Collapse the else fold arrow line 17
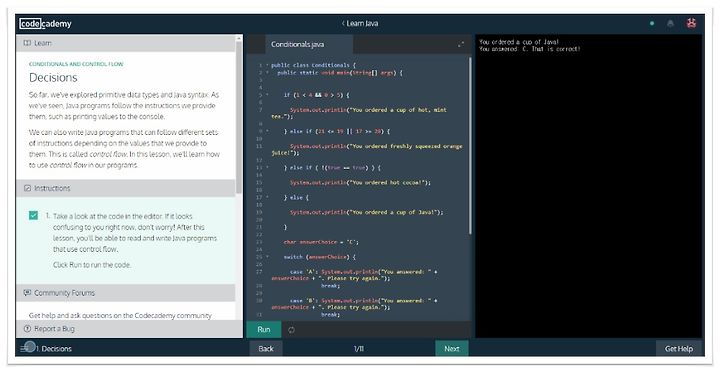The image size is (720, 371). click(267, 197)
